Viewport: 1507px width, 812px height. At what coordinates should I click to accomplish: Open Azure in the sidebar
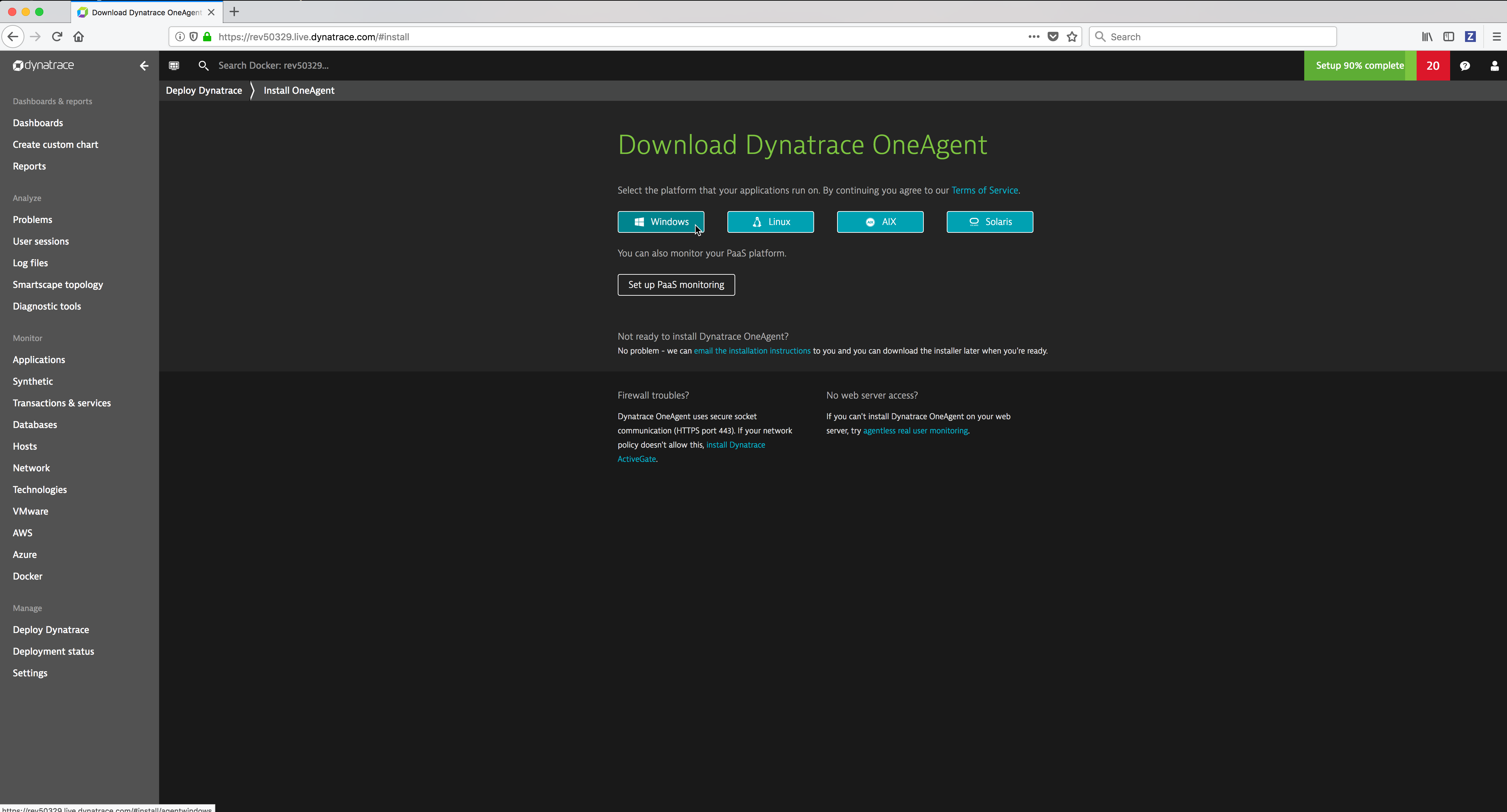click(x=25, y=555)
